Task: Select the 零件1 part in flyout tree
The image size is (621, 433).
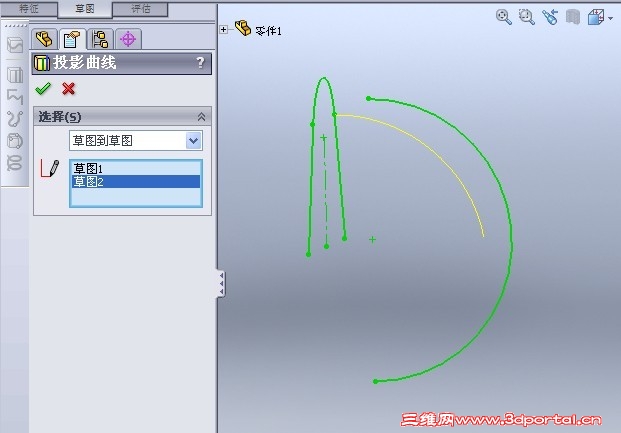Action: pyautogui.click(x=258, y=30)
